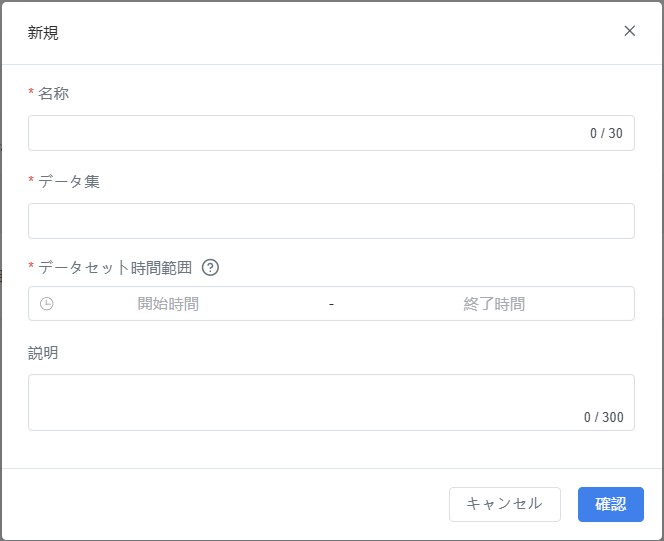The height and width of the screenshot is (541, 664).
Task: Open the データ集 selection dropdown
Action: pyautogui.click(x=331, y=221)
